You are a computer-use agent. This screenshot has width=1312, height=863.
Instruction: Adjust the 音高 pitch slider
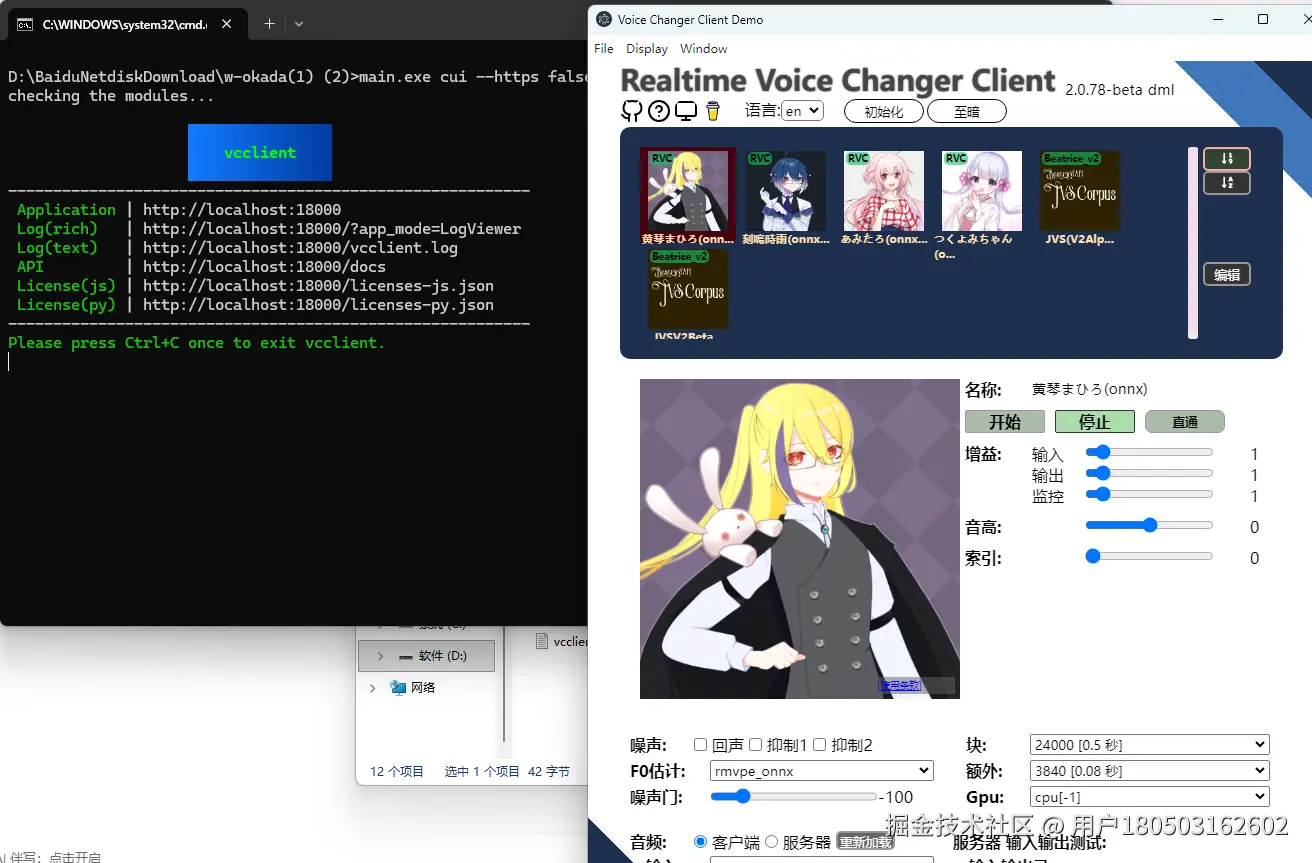(x=1149, y=525)
